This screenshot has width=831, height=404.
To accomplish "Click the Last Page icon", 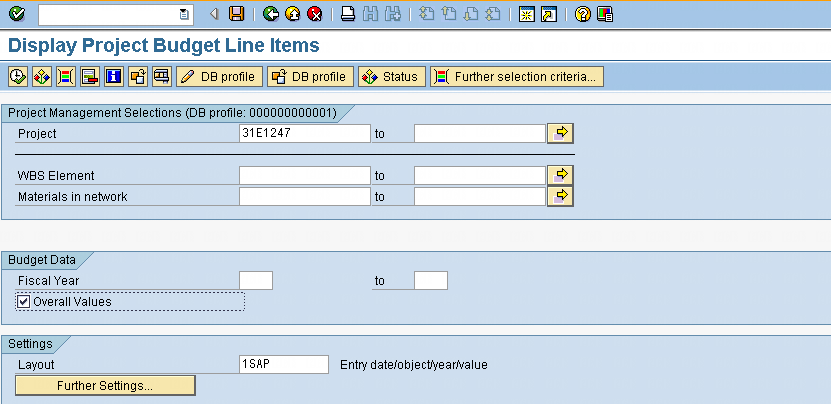I will coord(493,14).
